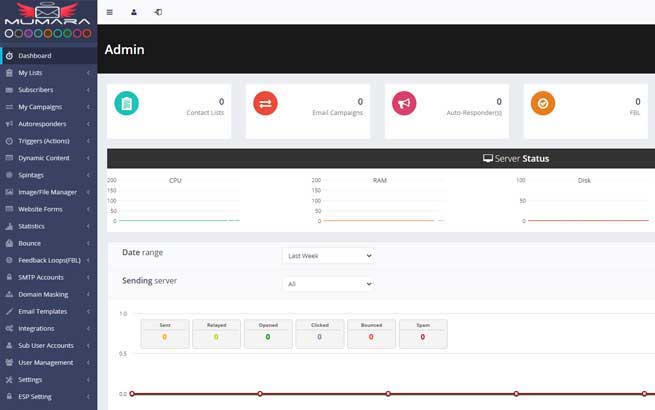Click the orange FBL checkmark icon
This screenshot has height=410, width=655.
pos(542,103)
